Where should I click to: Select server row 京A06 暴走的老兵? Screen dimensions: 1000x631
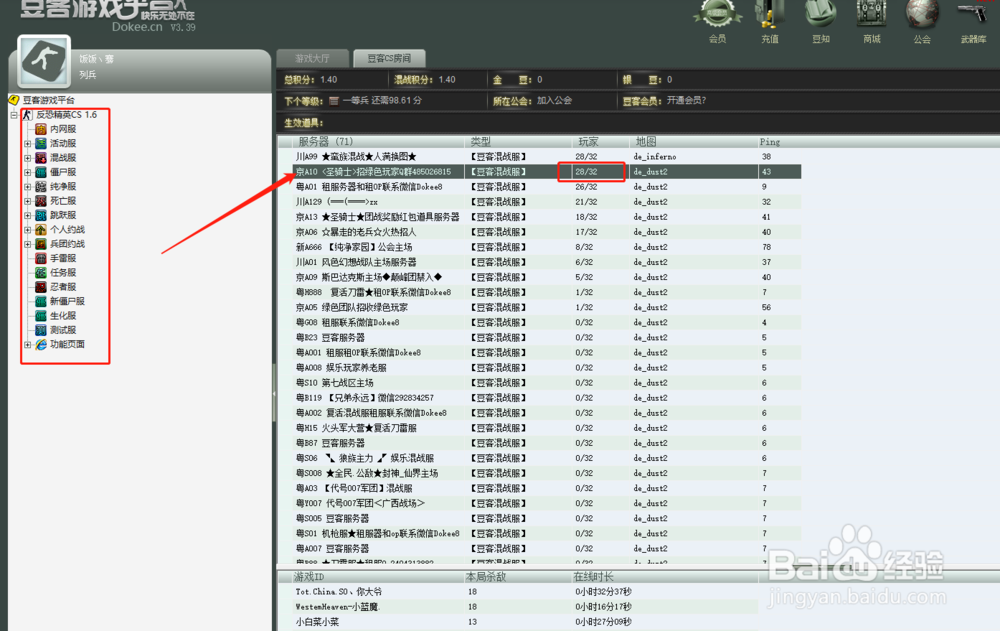coord(547,232)
